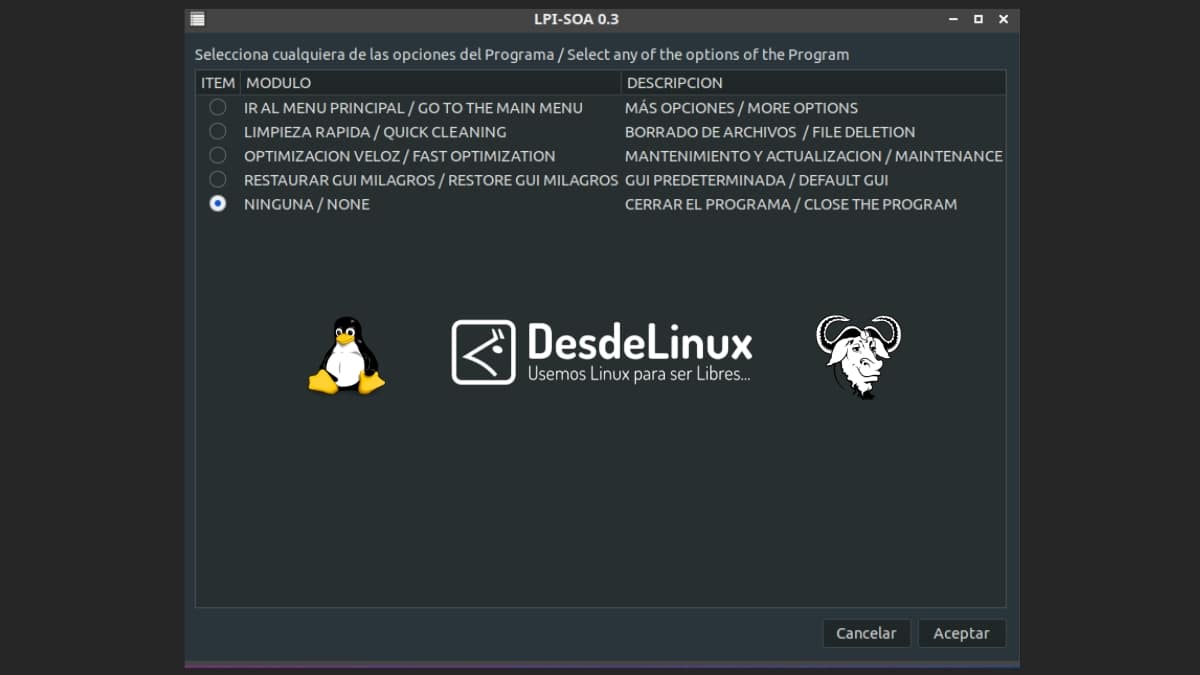Screen dimensions: 1200x675
Task: Click the BORRADO DE ARCHIVOS / FILE DELETION text
Action: (x=769, y=131)
